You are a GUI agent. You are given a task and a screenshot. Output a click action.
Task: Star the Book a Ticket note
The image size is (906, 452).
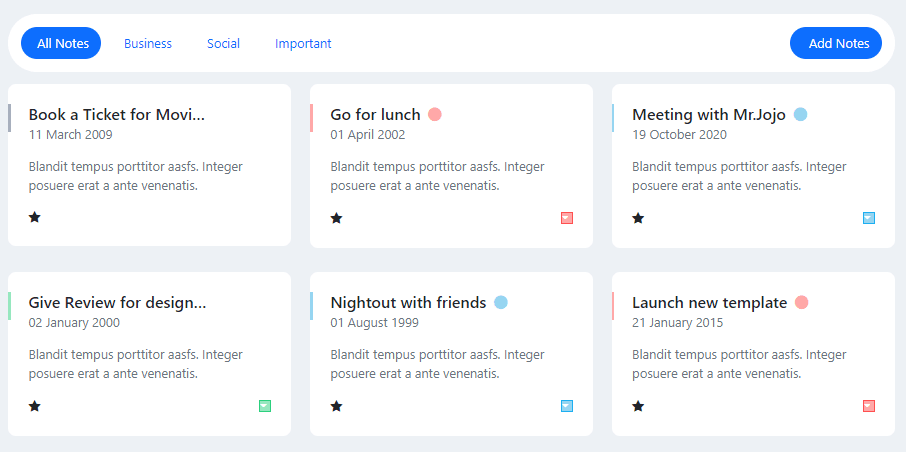[x=35, y=217]
